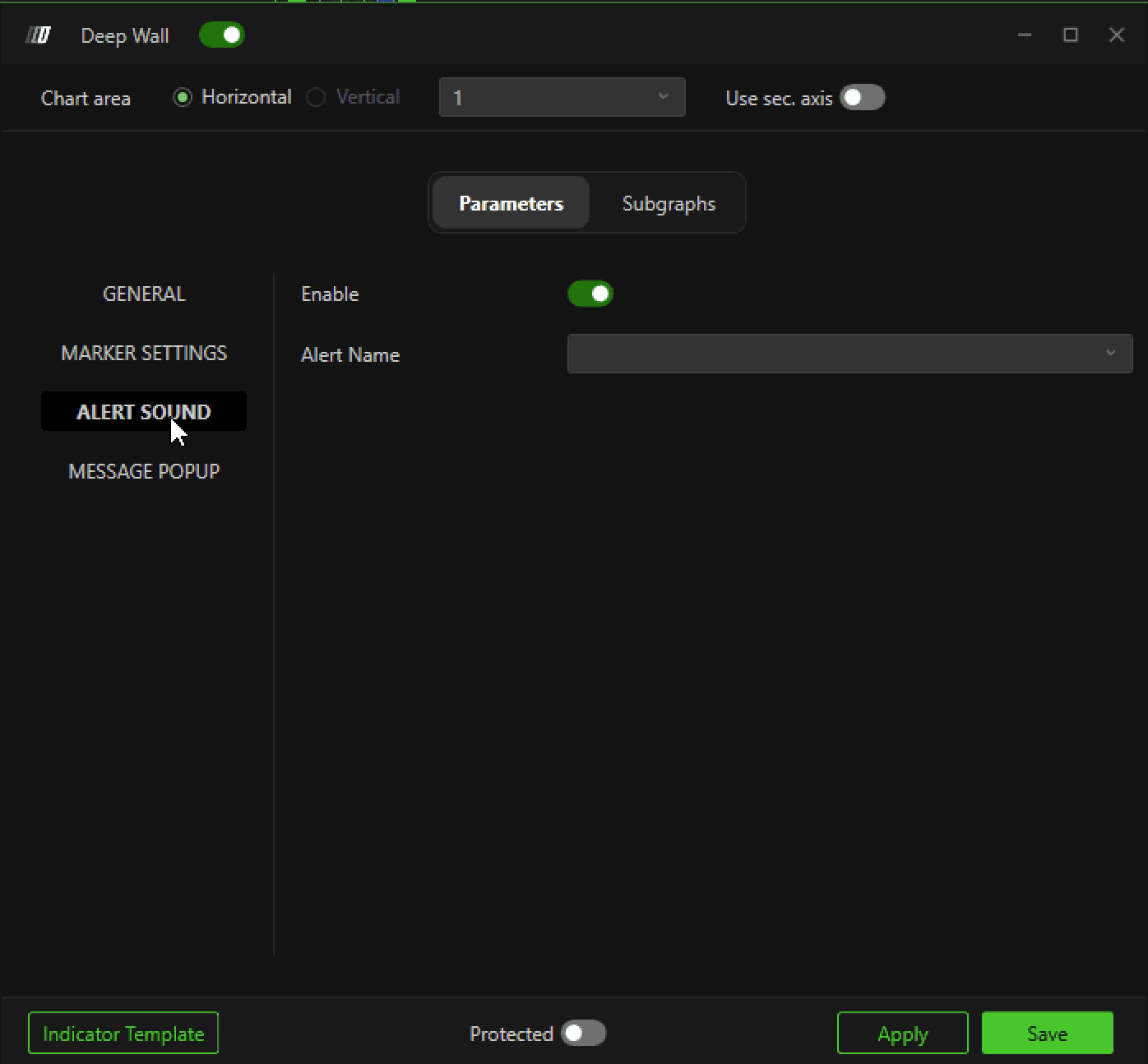Select the Vertical chart area option
Viewport: 1148px width, 1064px height.
coord(354,97)
